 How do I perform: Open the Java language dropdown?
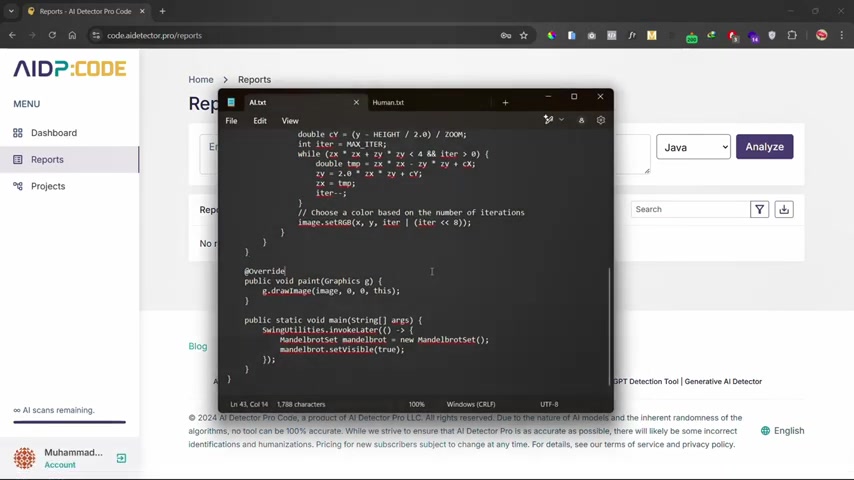(693, 147)
